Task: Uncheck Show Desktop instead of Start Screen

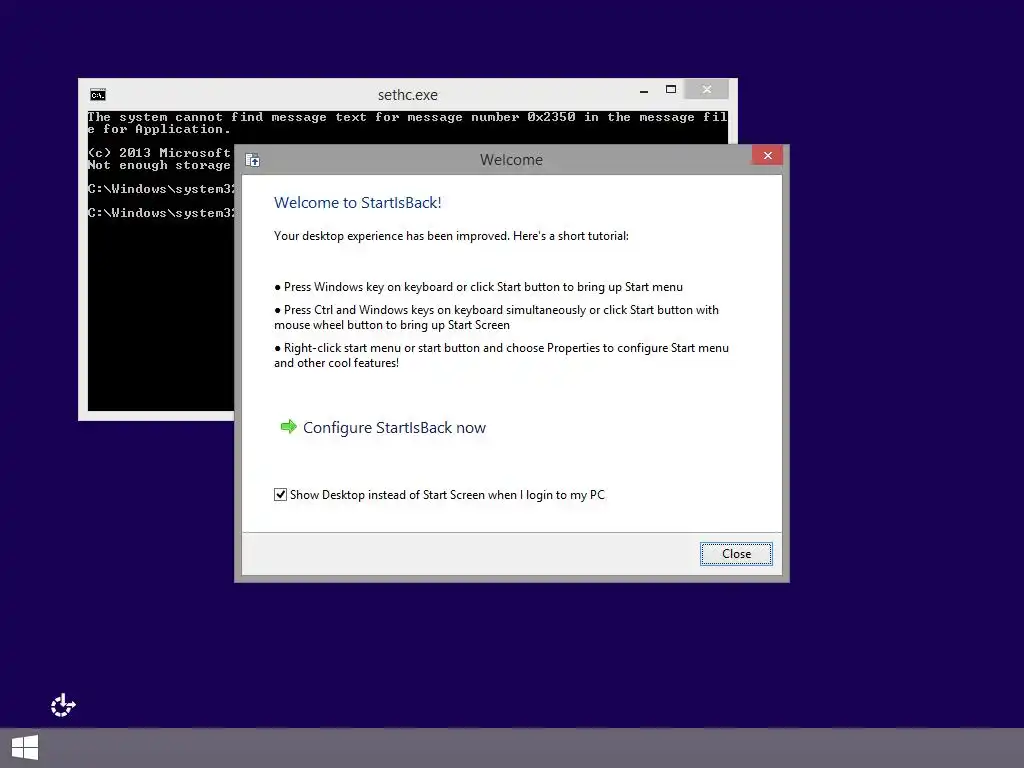Action: [x=280, y=494]
